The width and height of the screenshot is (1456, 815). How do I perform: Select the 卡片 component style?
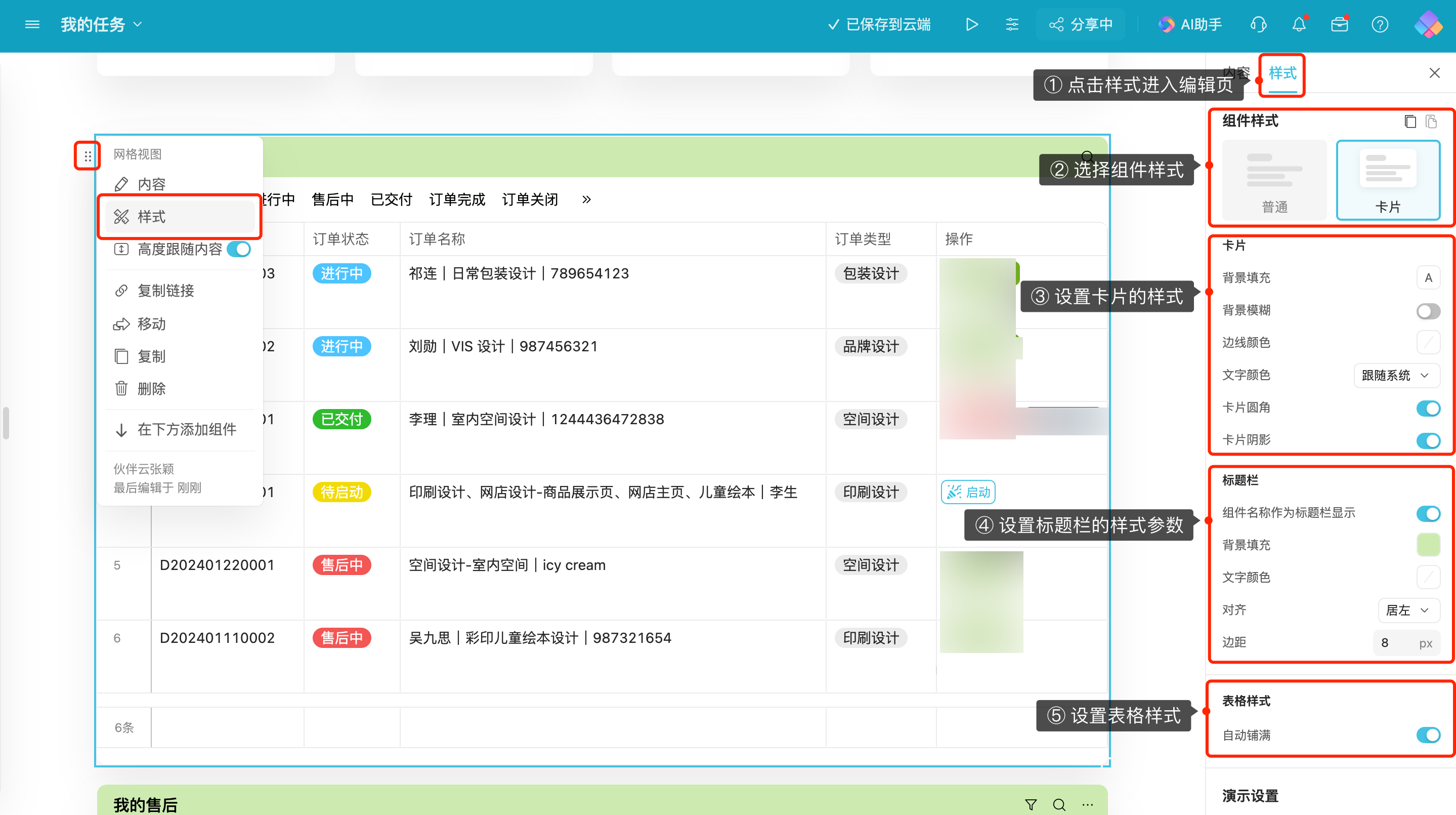pos(1388,180)
